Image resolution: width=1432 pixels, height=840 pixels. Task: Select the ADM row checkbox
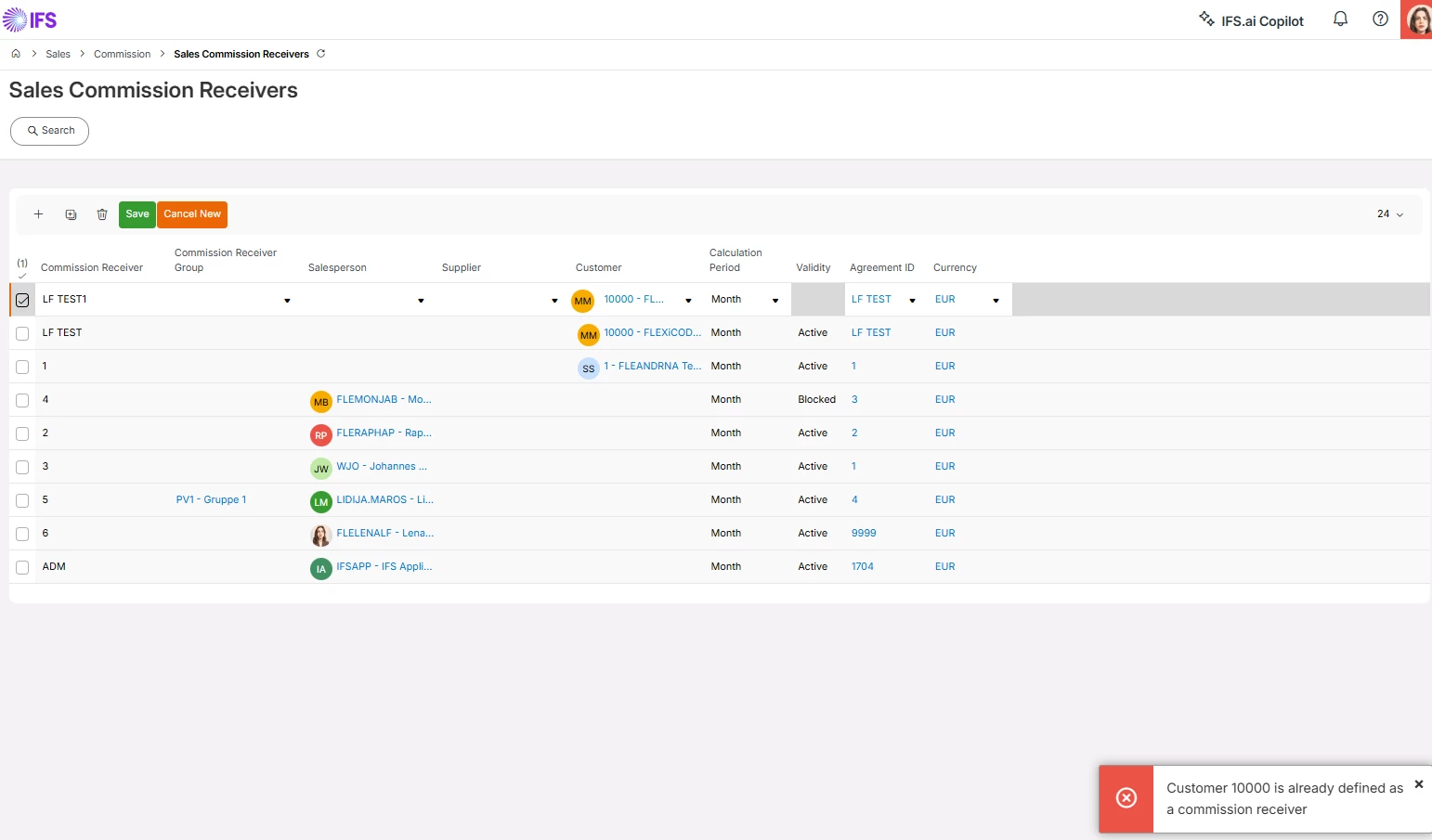[x=22, y=567]
